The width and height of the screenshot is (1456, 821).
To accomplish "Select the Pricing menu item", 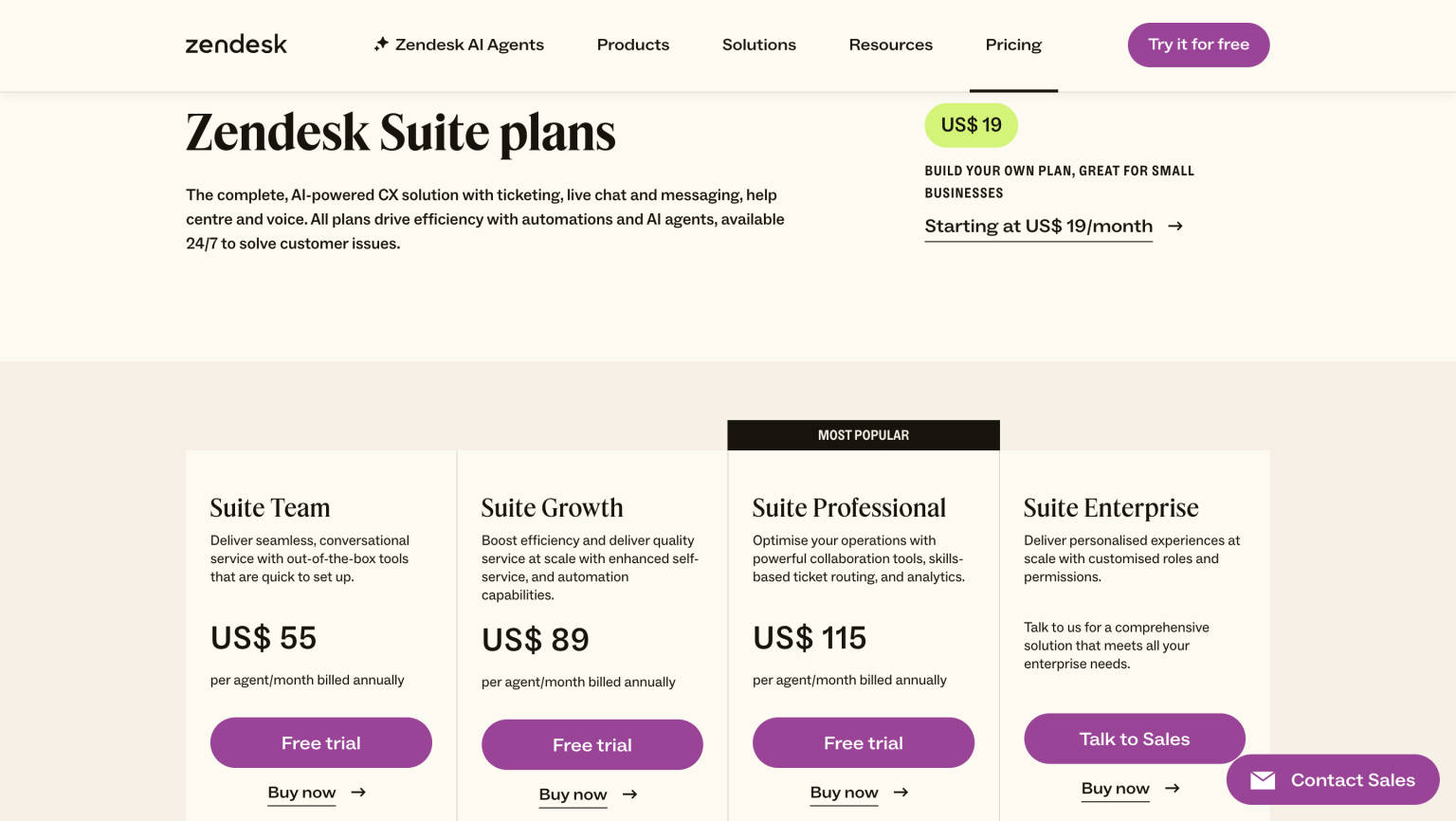I will pyautogui.click(x=1013, y=45).
